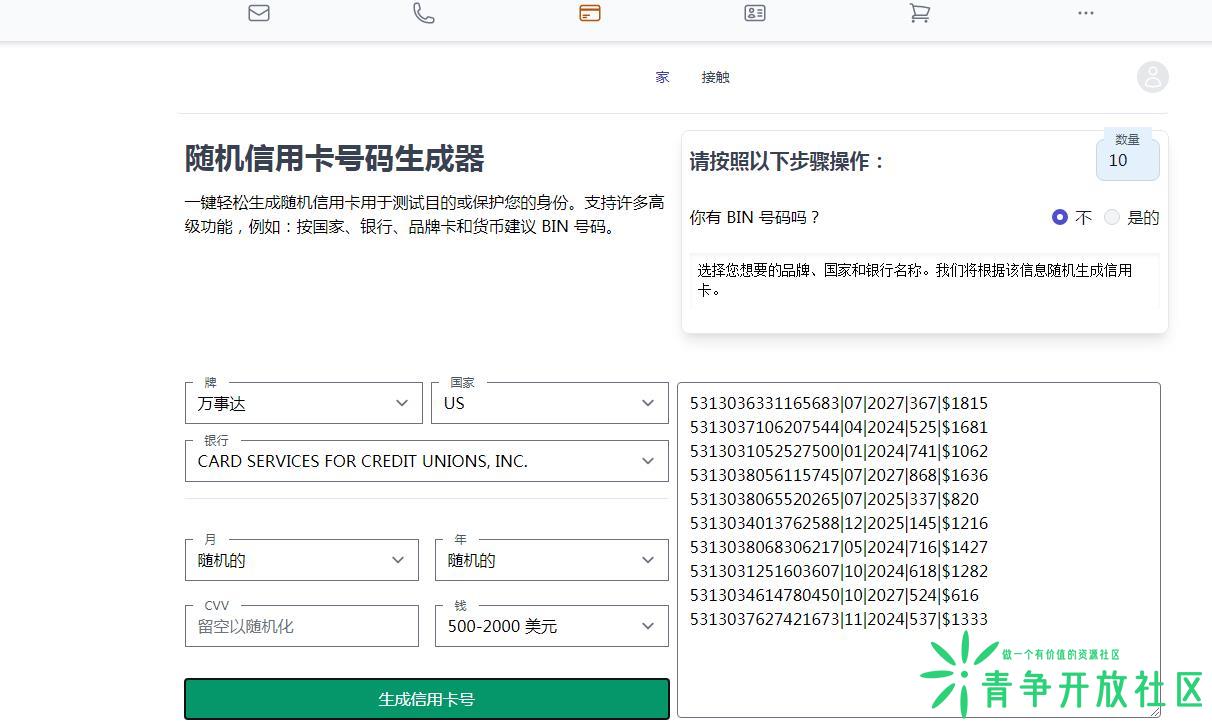Open the 银行 bank dropdown
1212x726 pixels.
(x=427, y=461)
